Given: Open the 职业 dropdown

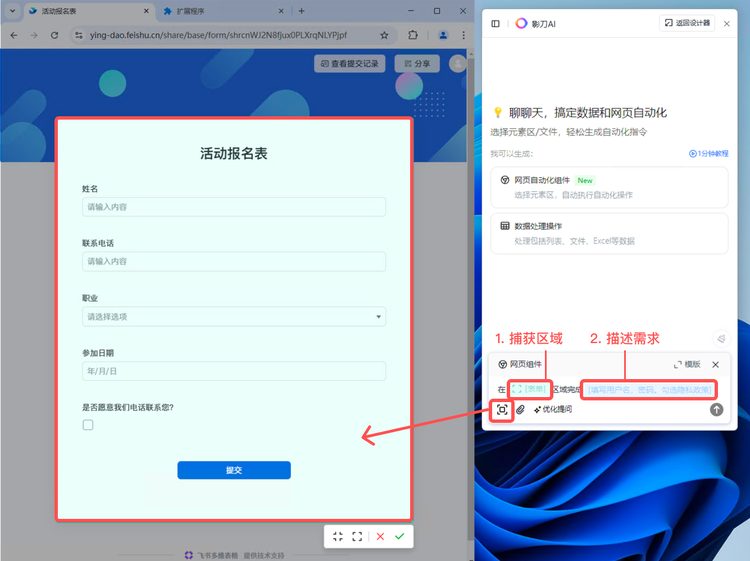Looking at the screenshot, I should (234, 316).
